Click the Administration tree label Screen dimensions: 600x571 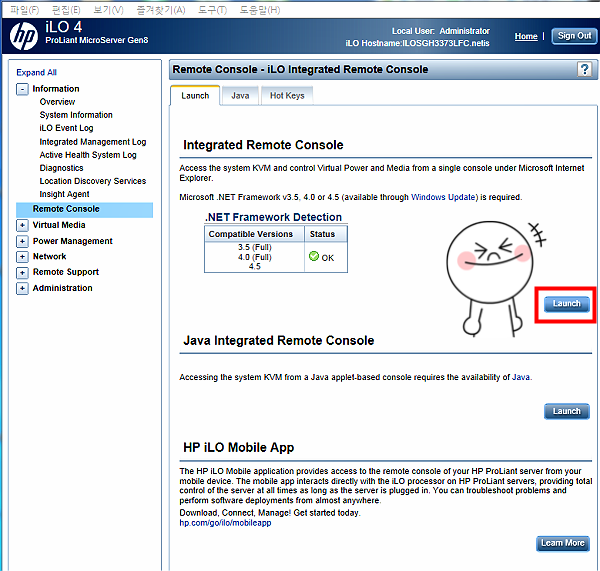(x=62, y=288)
